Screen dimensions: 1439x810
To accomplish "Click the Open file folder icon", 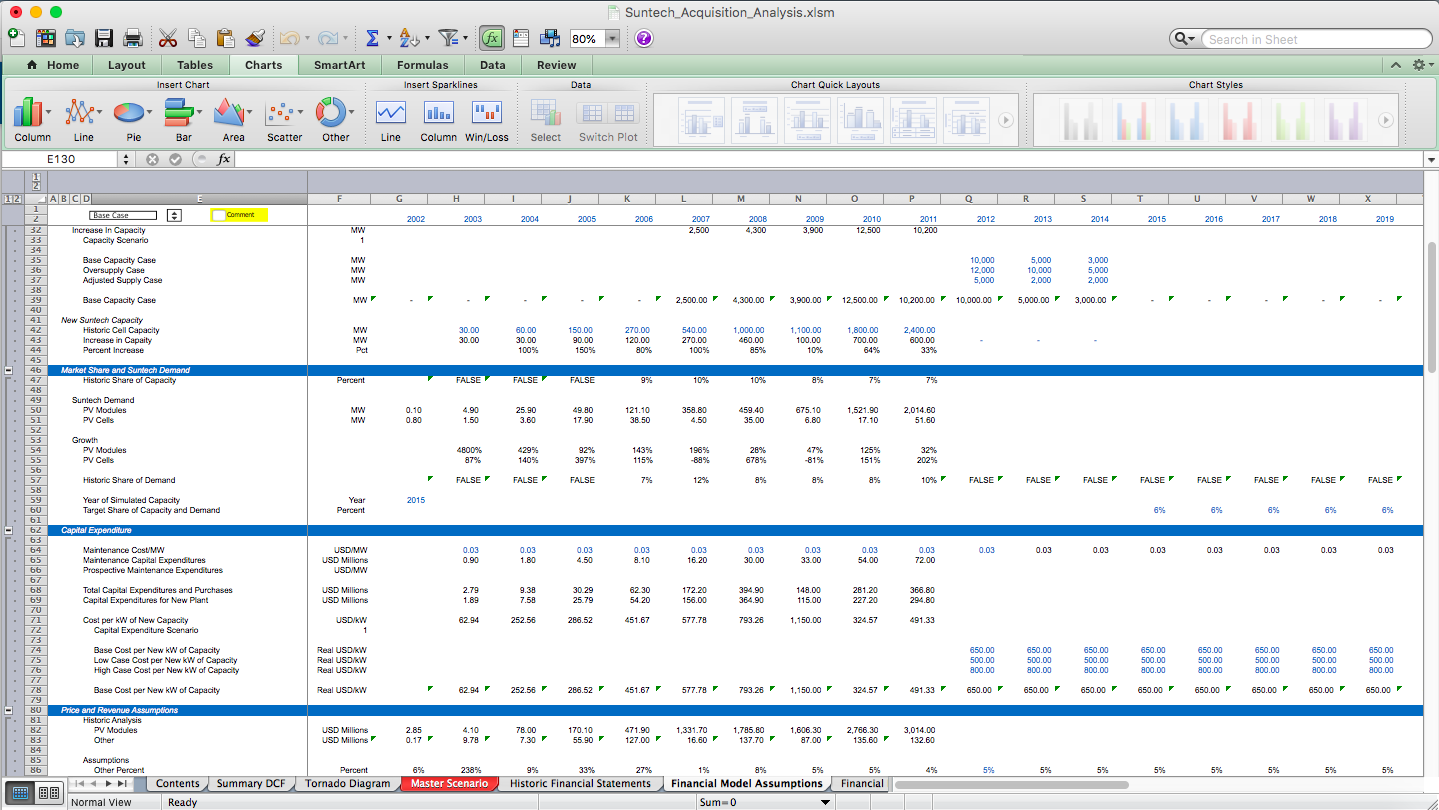I will click(74, 38).
